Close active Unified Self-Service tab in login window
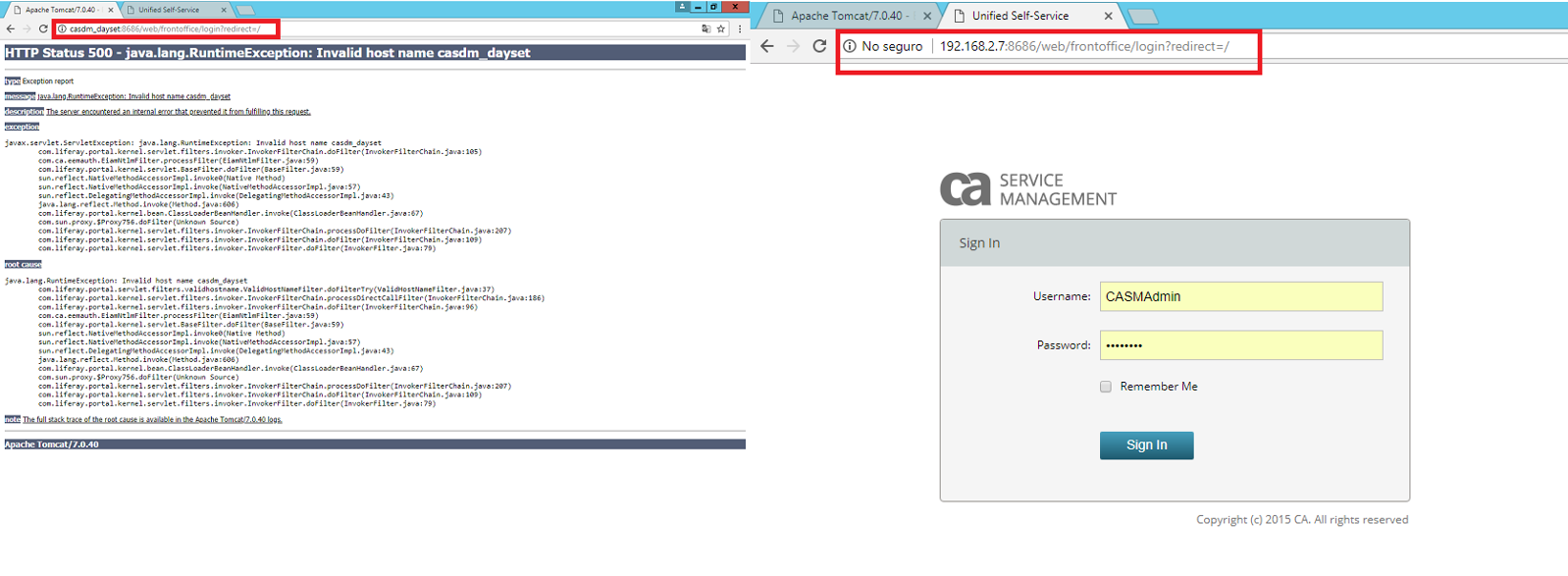This screenshot has height=576, width=1568. click(x=1108, y=16)
